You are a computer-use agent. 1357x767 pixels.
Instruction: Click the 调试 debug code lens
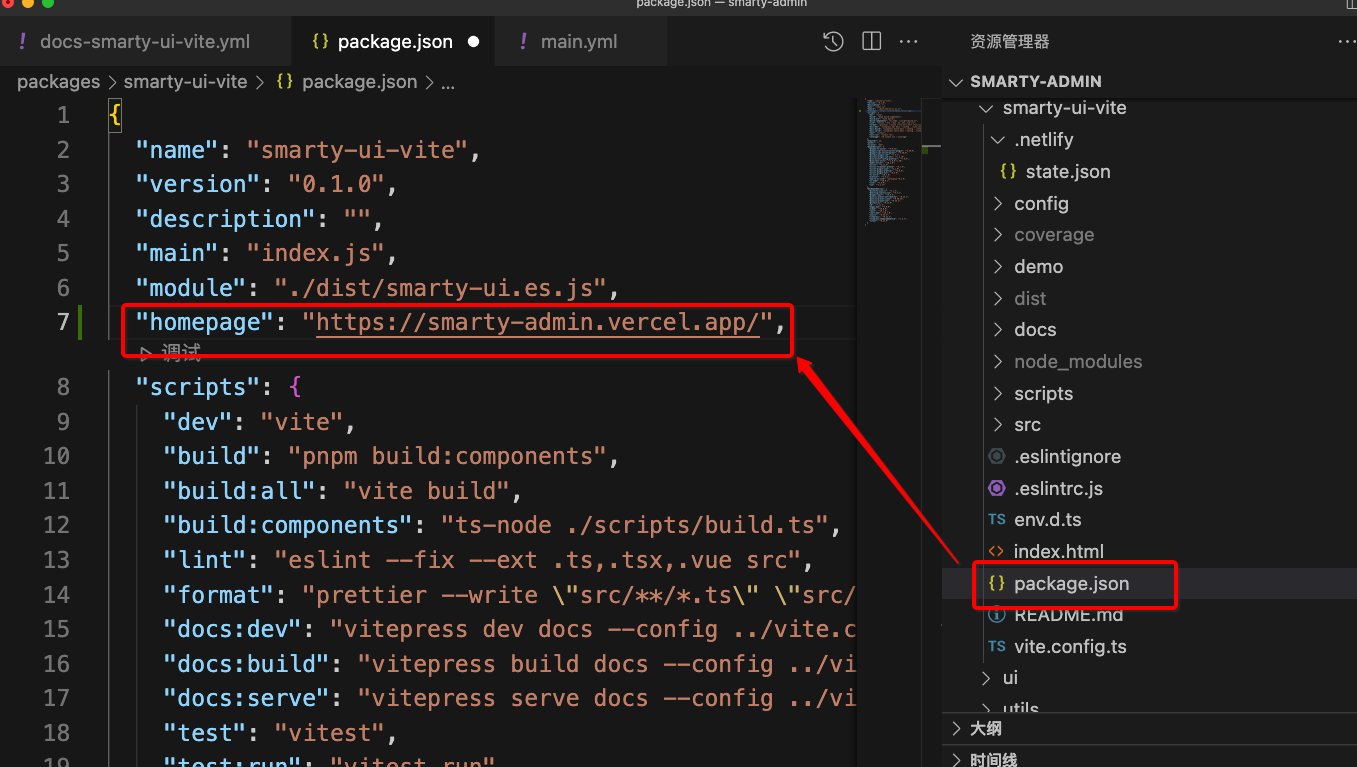pos(180,353)
